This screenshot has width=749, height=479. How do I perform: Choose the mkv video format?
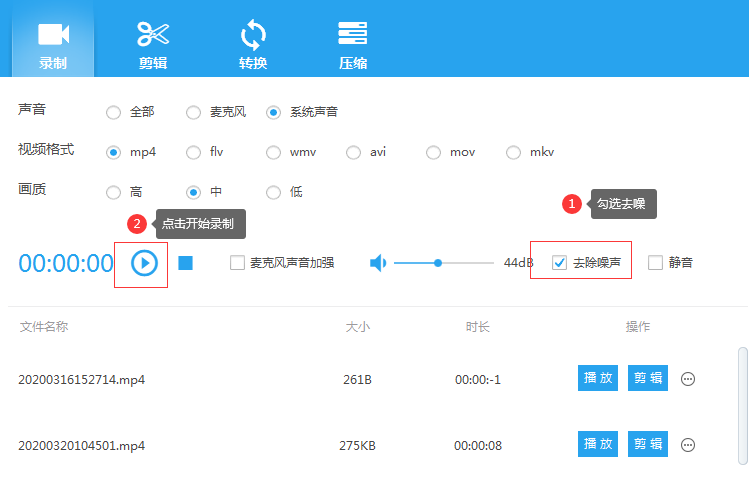[x=514, y=153]
